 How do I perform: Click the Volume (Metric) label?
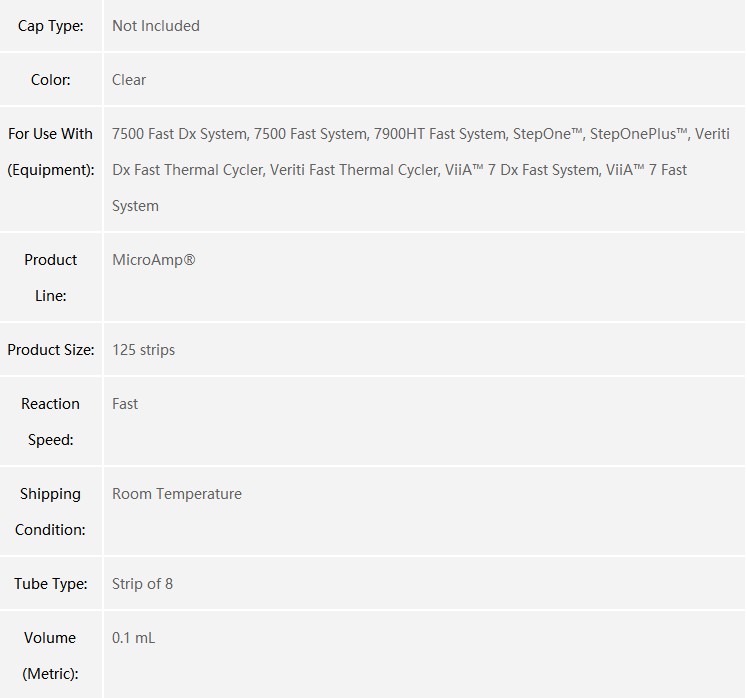(50, 656)
